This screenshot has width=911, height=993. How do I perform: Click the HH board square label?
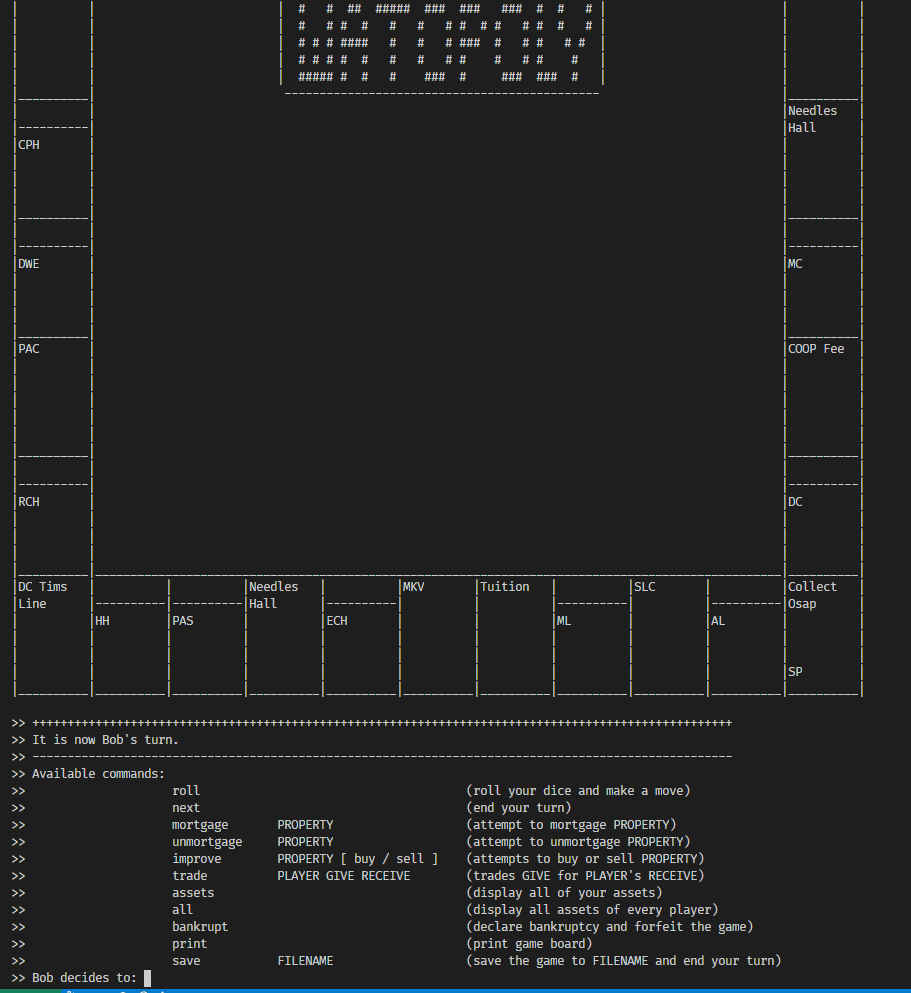click(x=102, y=621)
